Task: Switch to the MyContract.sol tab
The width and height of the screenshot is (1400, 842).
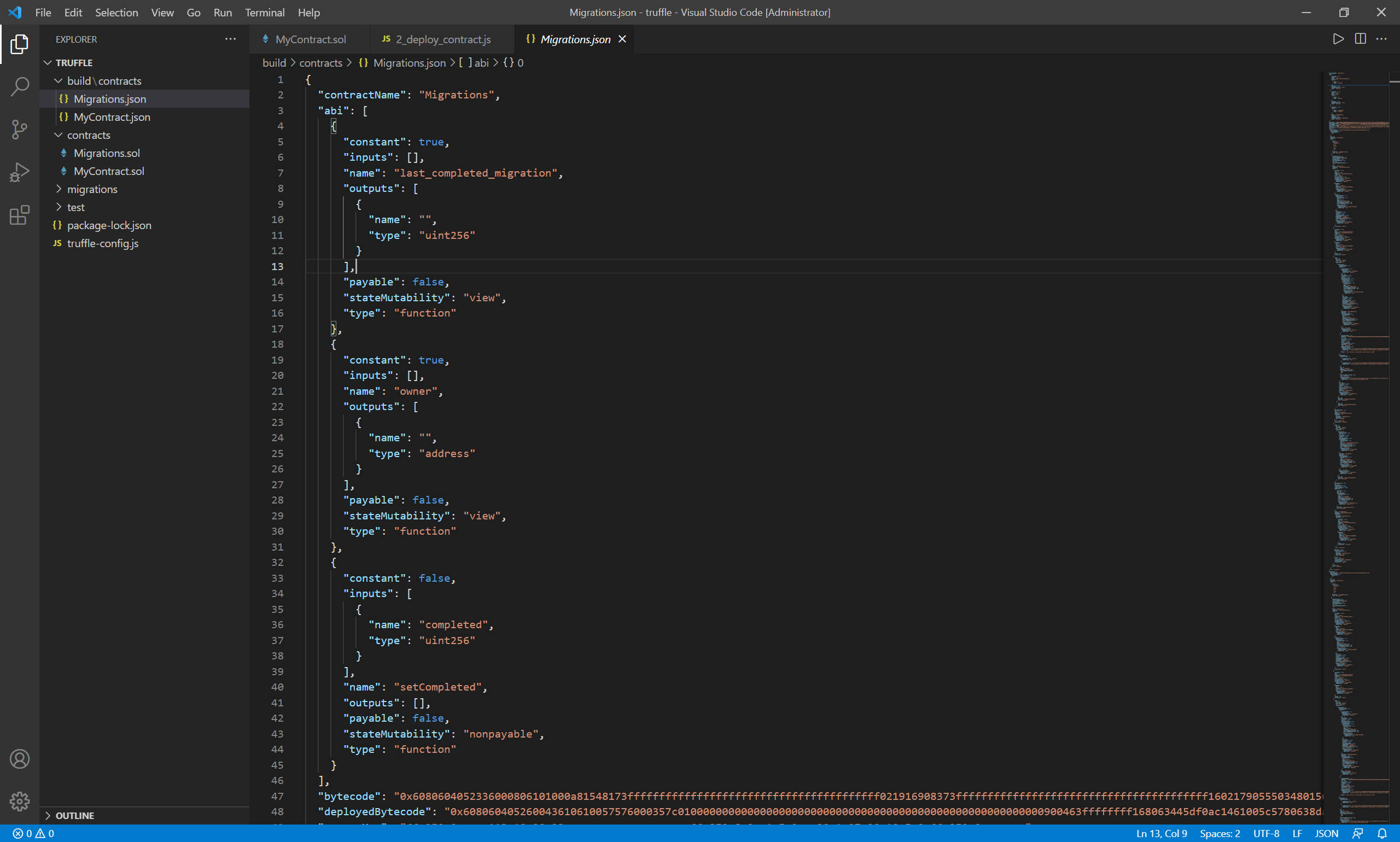Action: 310,39
